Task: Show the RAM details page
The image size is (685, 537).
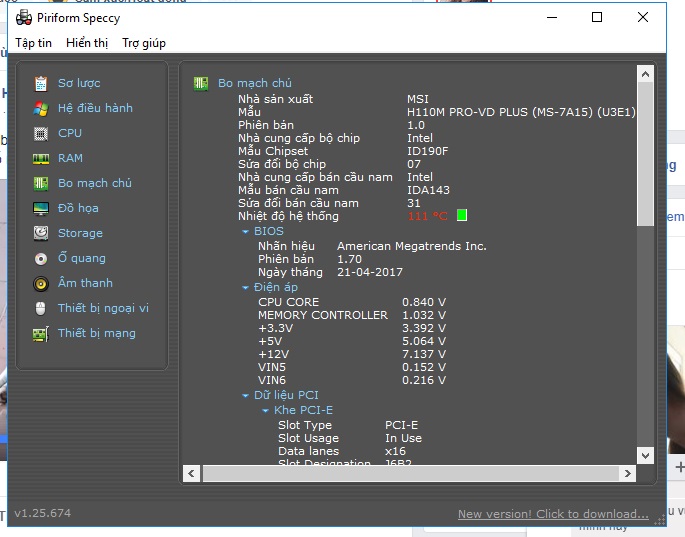Action: [70, 158]
